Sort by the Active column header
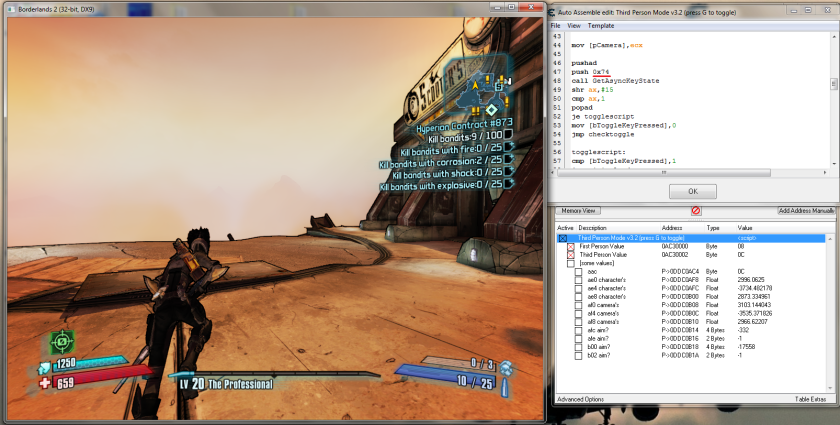Viewport: 840px width, 425px height. [565, 228]
